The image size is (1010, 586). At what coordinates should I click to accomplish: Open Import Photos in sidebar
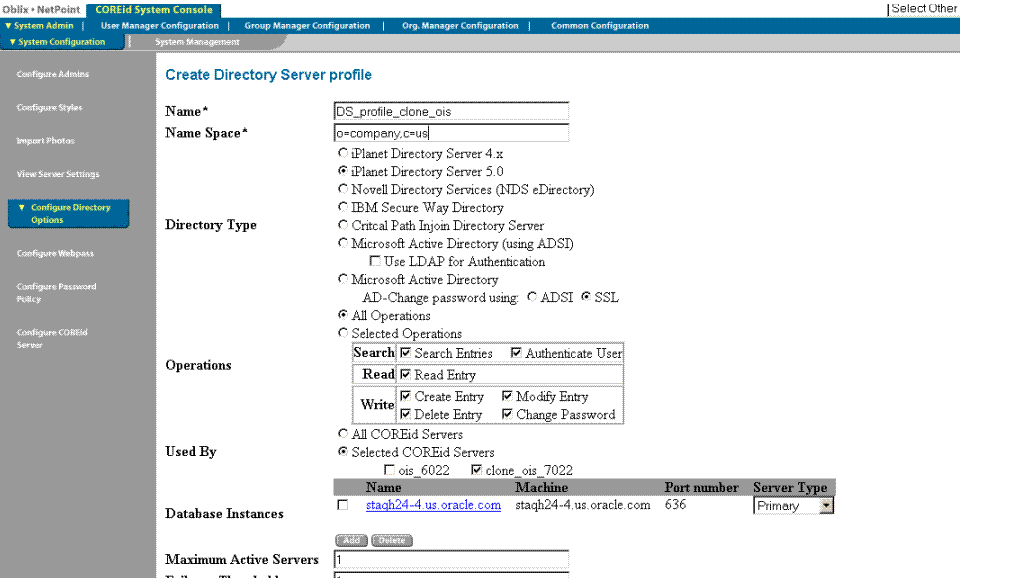45,140
